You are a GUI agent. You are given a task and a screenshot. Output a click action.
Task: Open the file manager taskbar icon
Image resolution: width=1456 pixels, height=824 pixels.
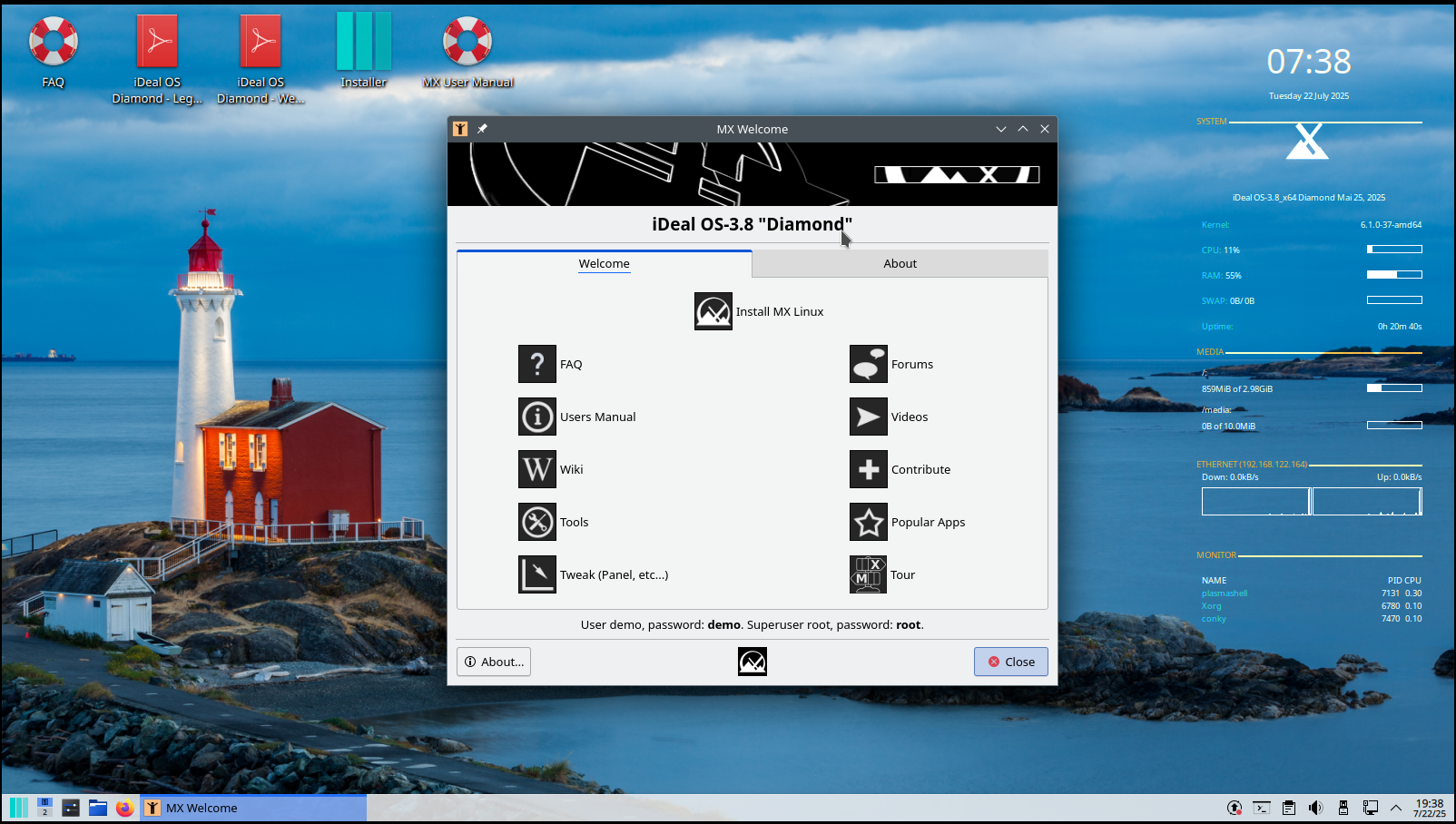(98, 808)
